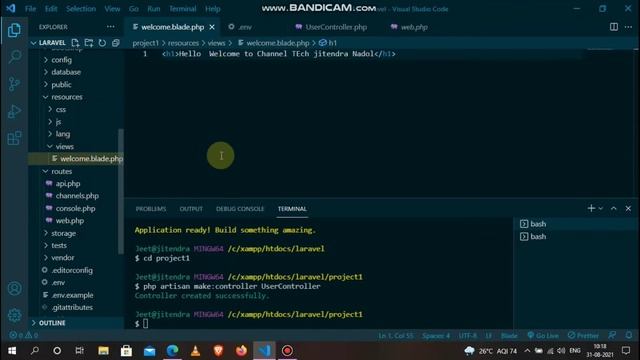Open Manage gear menu
This screenshot has height=360, width=640.
coord(14,315)
